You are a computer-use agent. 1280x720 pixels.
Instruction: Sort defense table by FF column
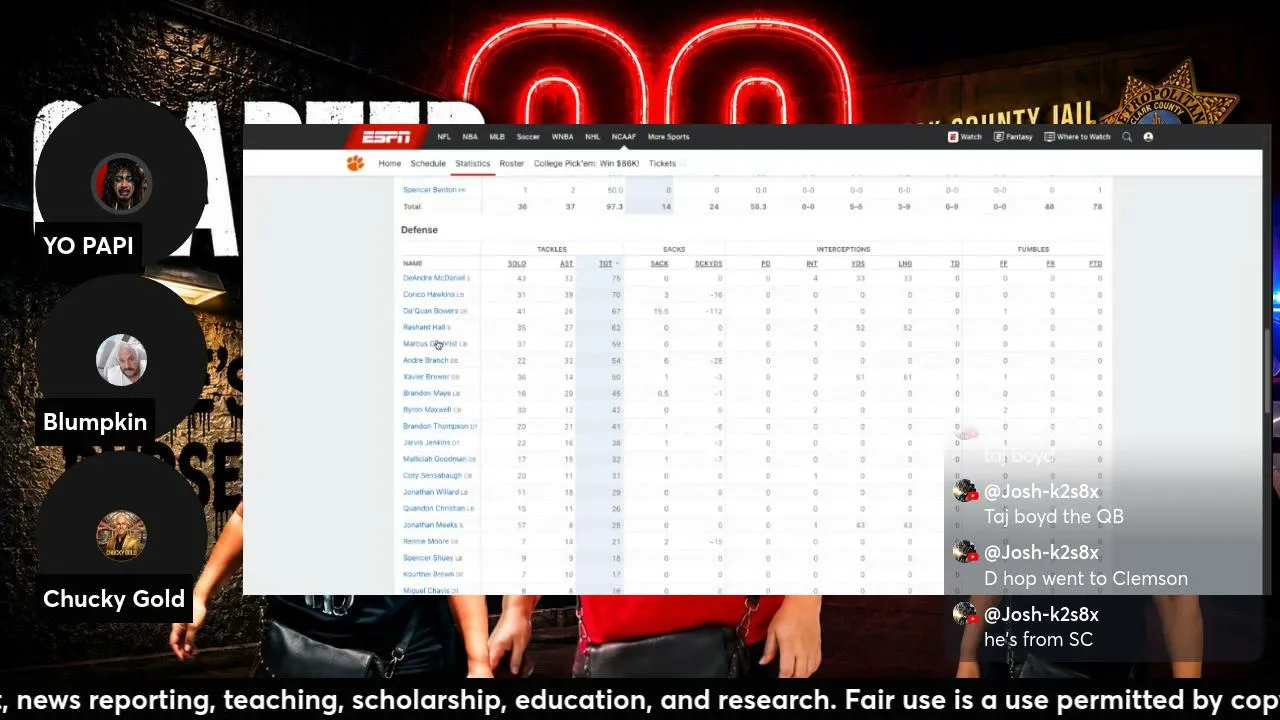click(x=1004, y=264)
